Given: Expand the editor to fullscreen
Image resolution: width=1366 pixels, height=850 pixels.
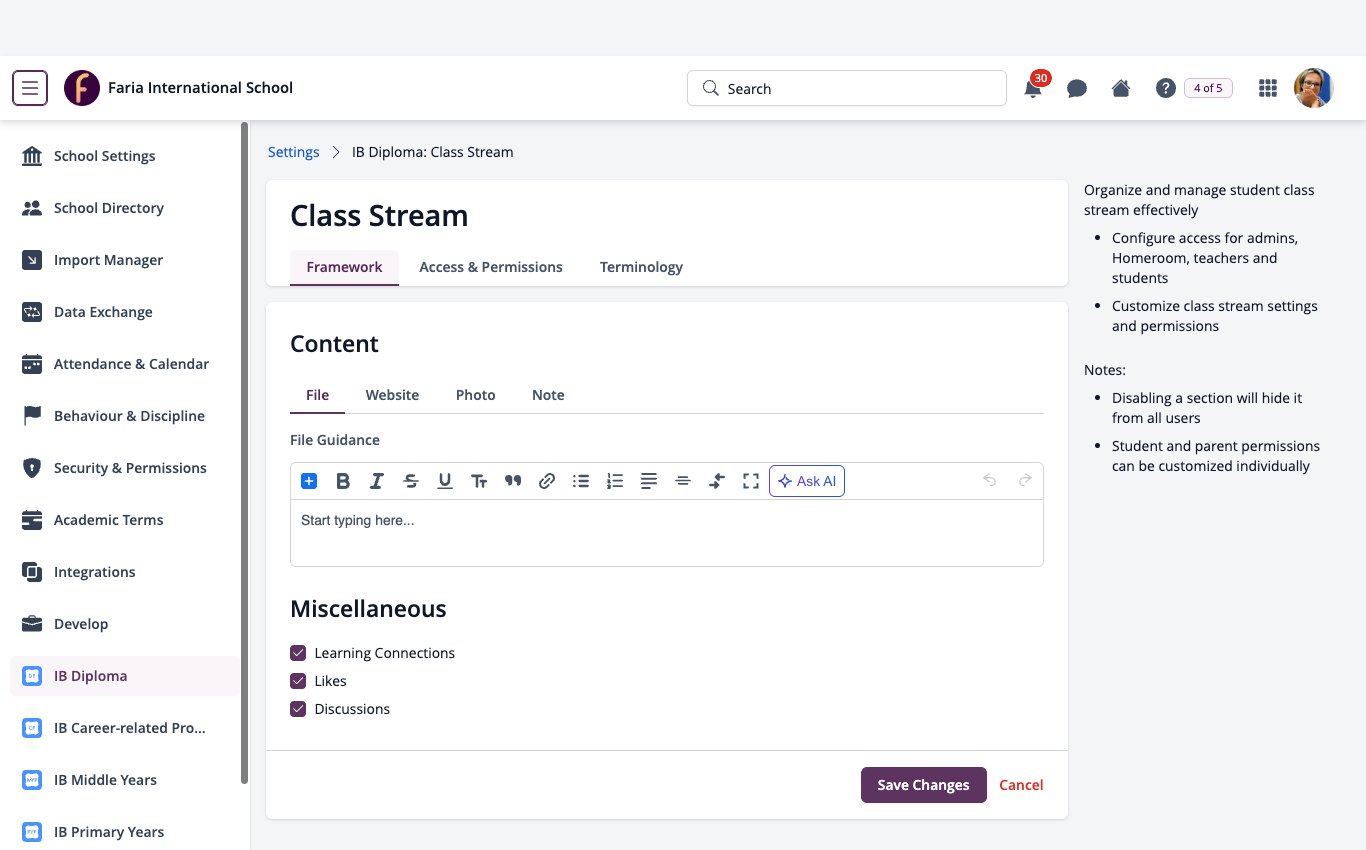Looking at the screenshot, I should tap(751, 481).
